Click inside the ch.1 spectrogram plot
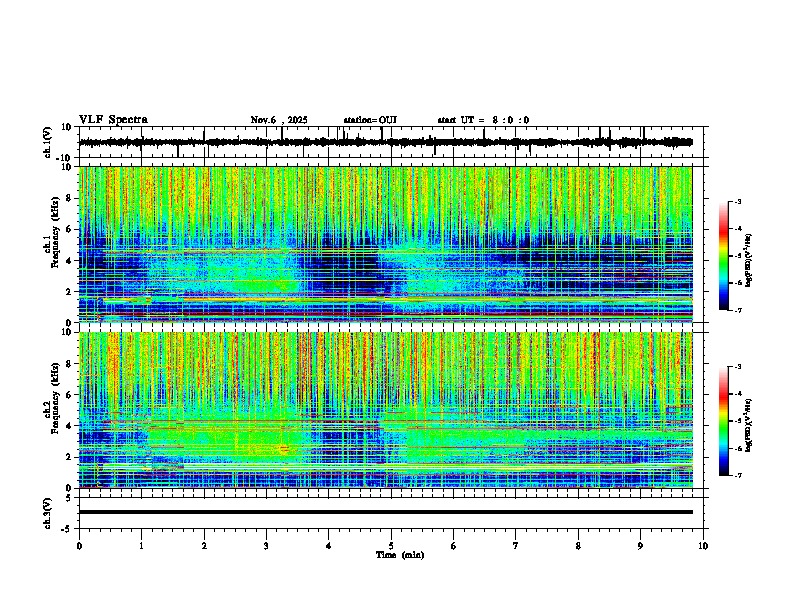Viewport: 792px width, 612px height. tap(386, 244)
